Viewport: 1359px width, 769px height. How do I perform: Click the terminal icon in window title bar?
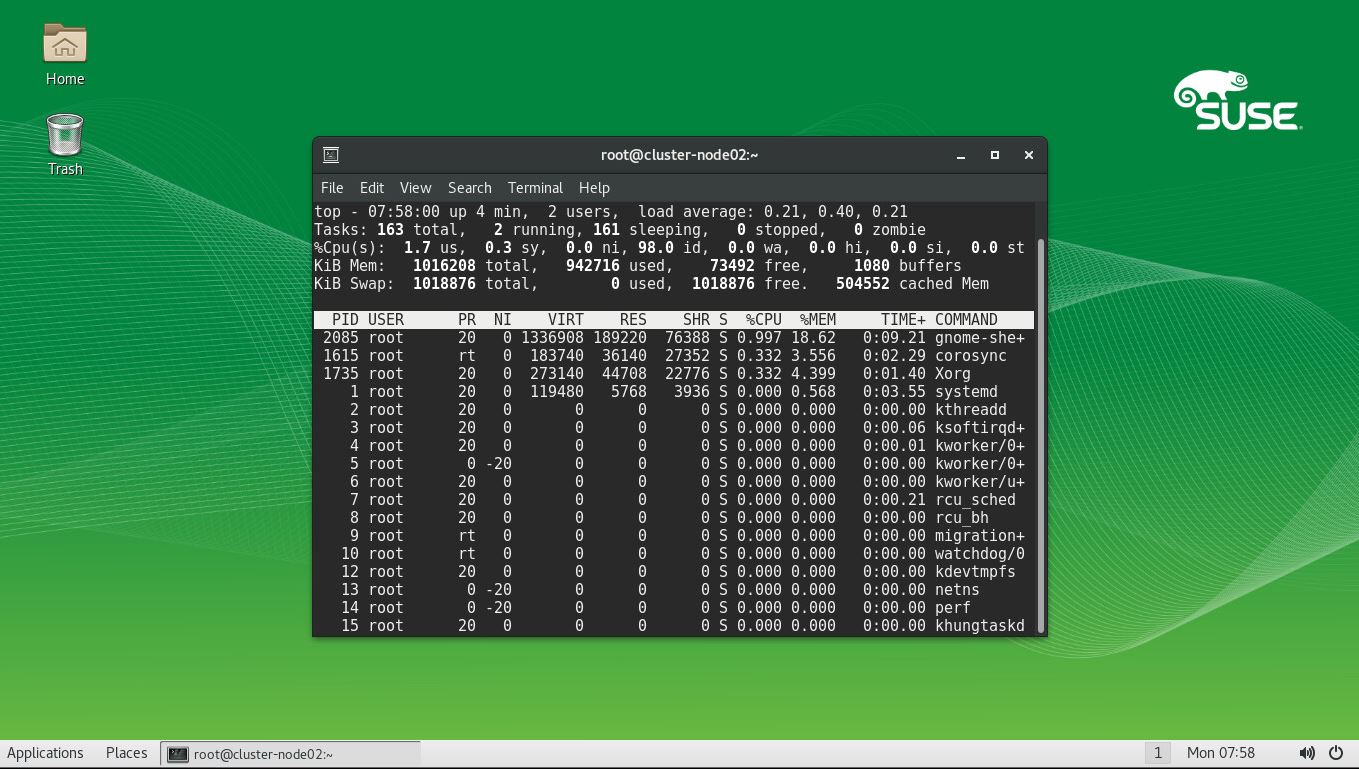click(x=331, y=155)
